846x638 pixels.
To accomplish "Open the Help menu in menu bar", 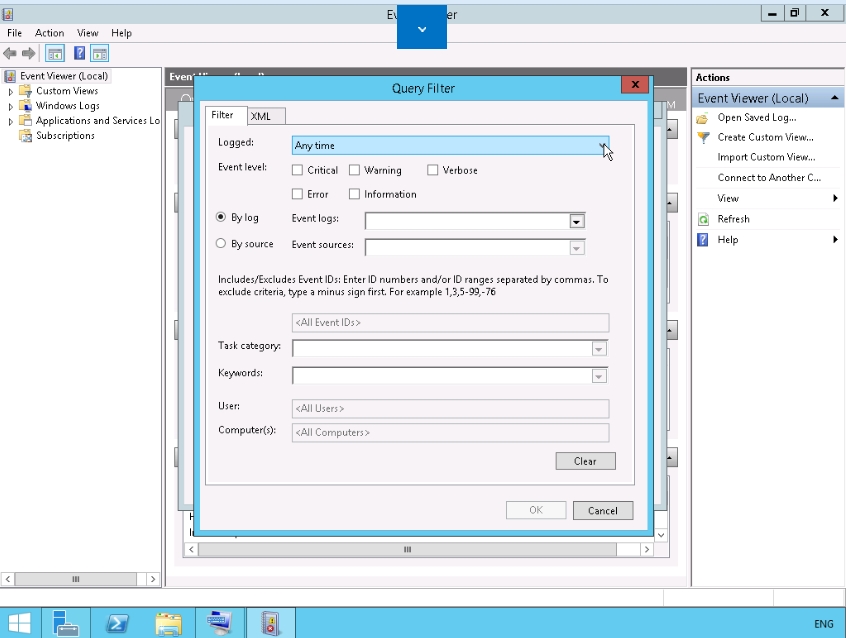I will [121, 33].
